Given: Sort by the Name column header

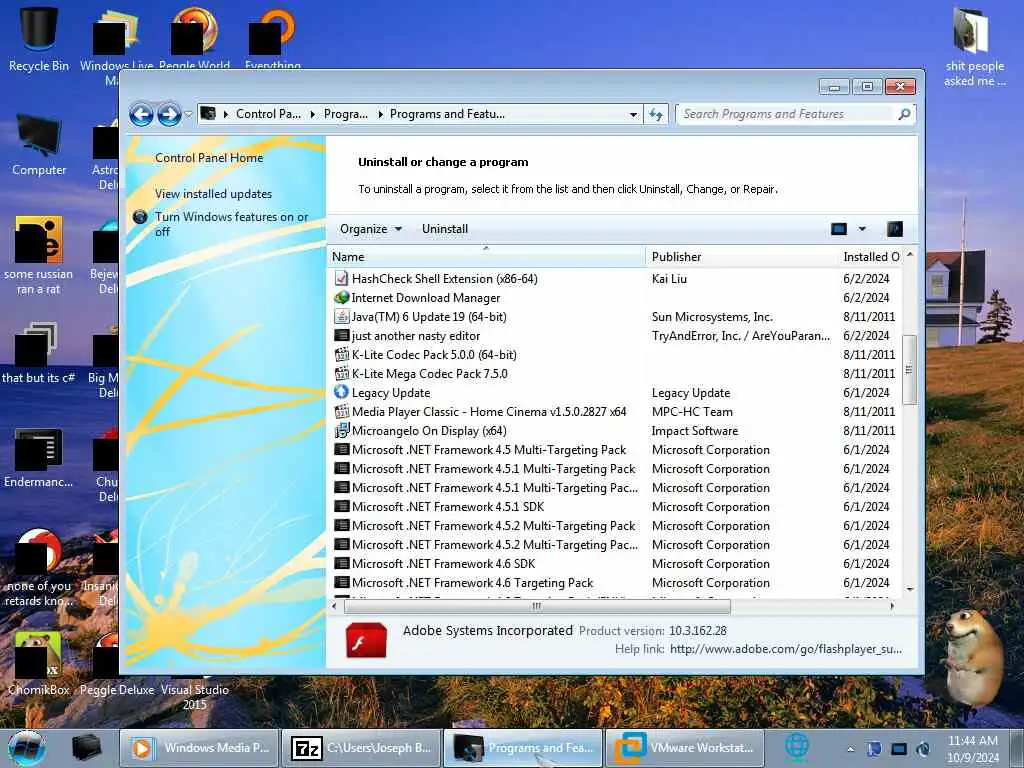Looking at the screenshot, I should 486,257.
